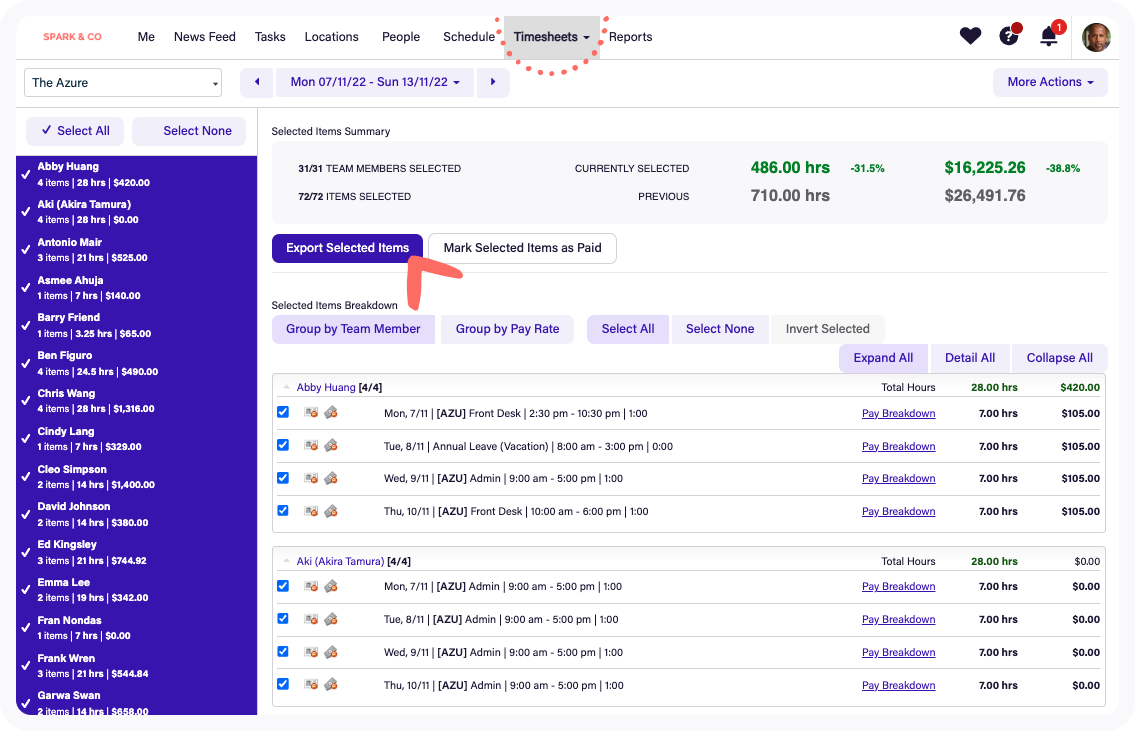The height and width of the screenshot is (731, 1135).
Task: Select Group by Pay Rate
Action: 507,329
